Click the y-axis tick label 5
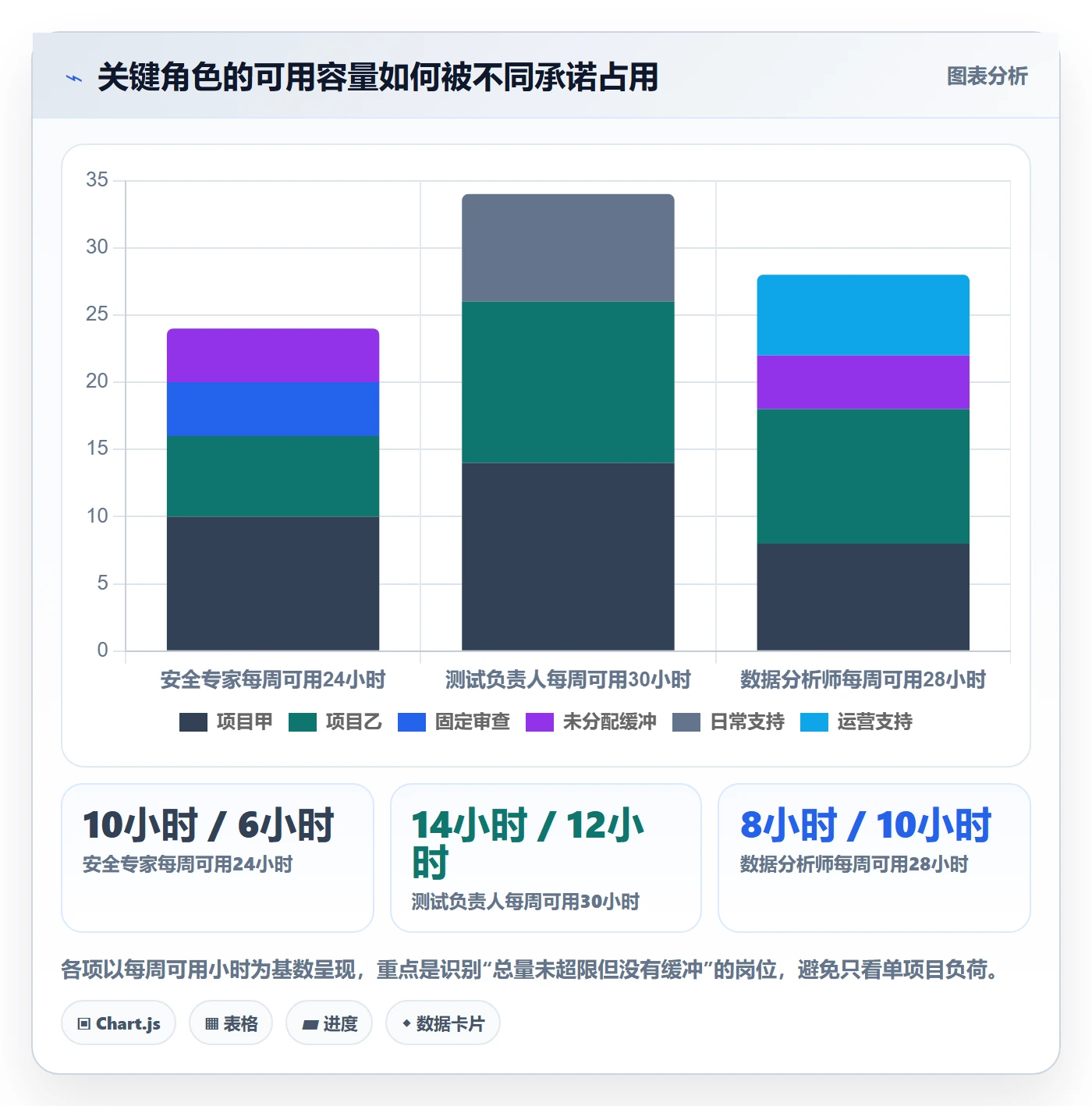This screenshot has width=1092, height=1106. (x=102, y=583)
